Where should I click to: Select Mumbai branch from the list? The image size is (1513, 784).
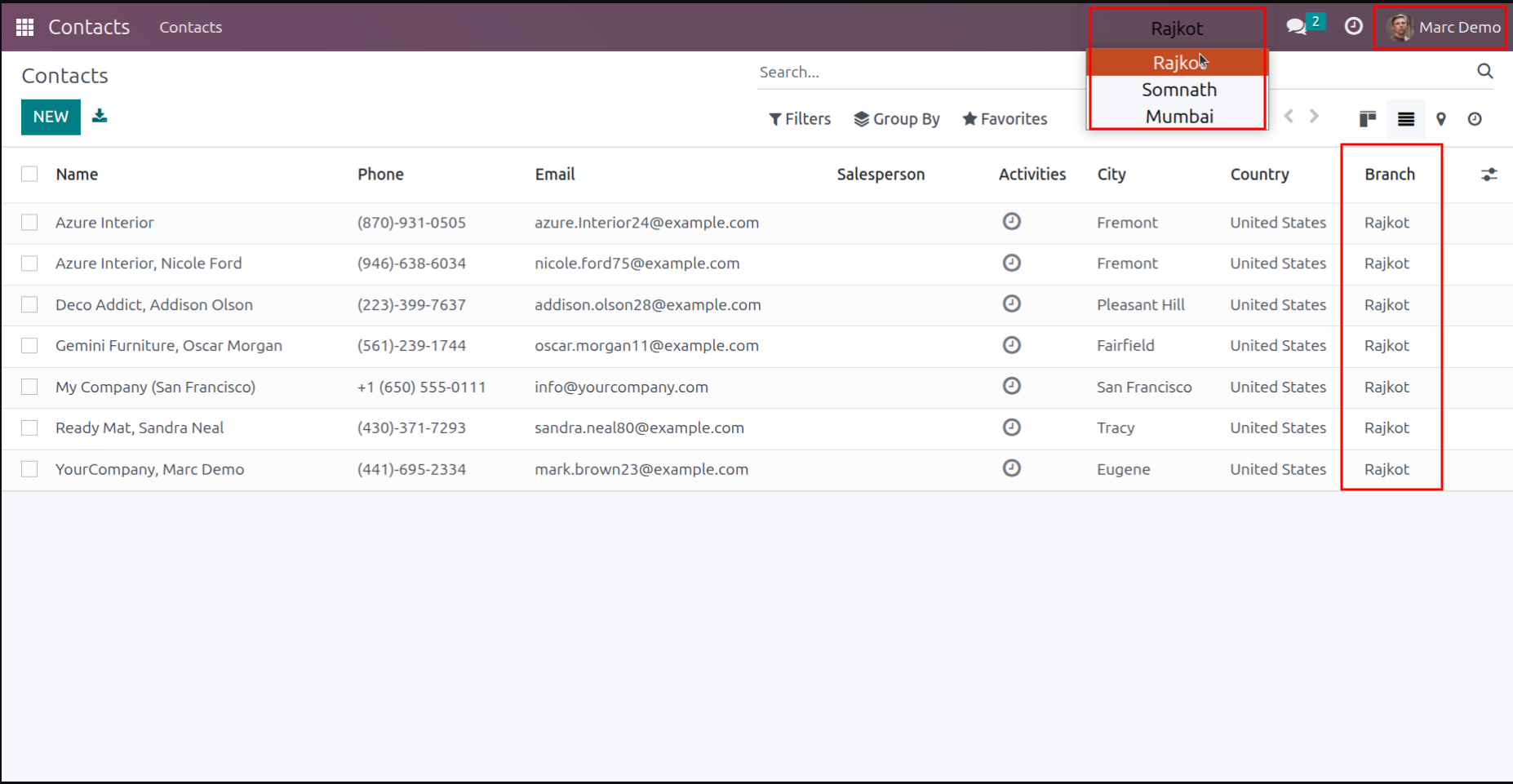1178,117
